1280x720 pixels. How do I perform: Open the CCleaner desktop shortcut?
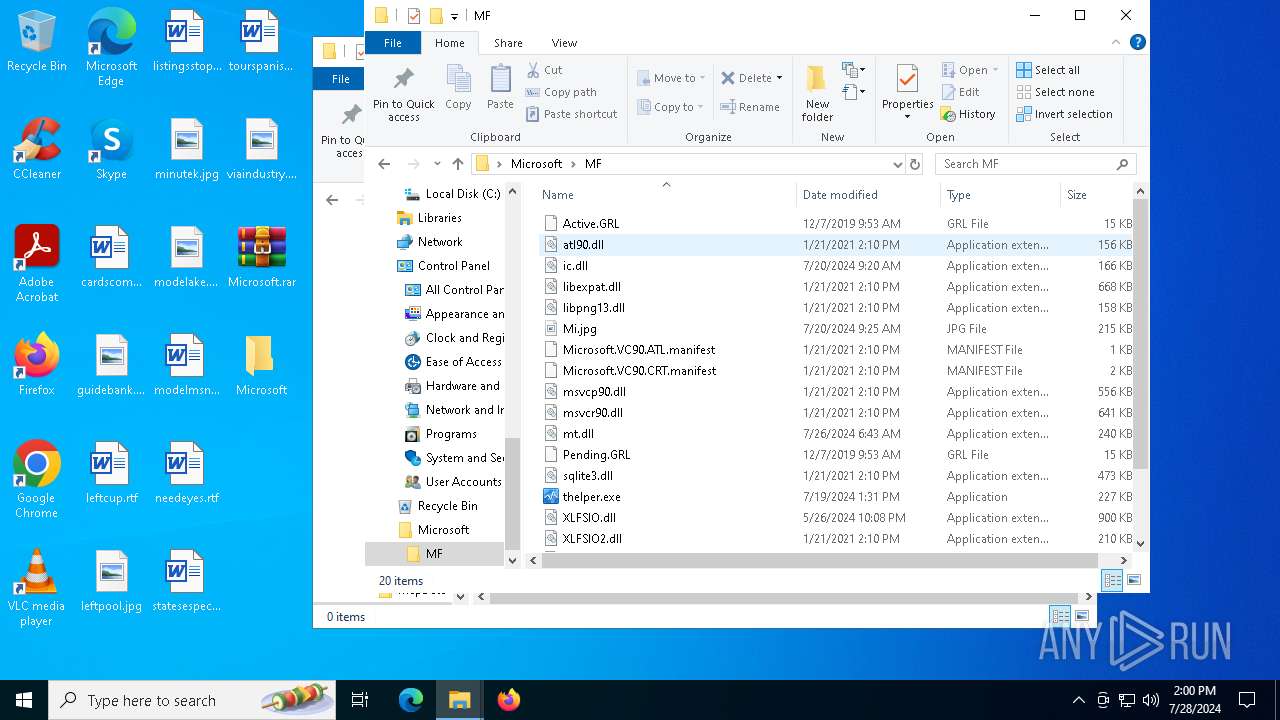(x=37, y=150)
